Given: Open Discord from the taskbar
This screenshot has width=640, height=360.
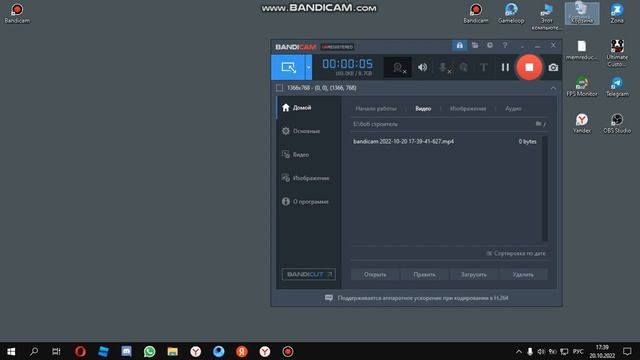Looking at the screenshot, I should 126,351.
